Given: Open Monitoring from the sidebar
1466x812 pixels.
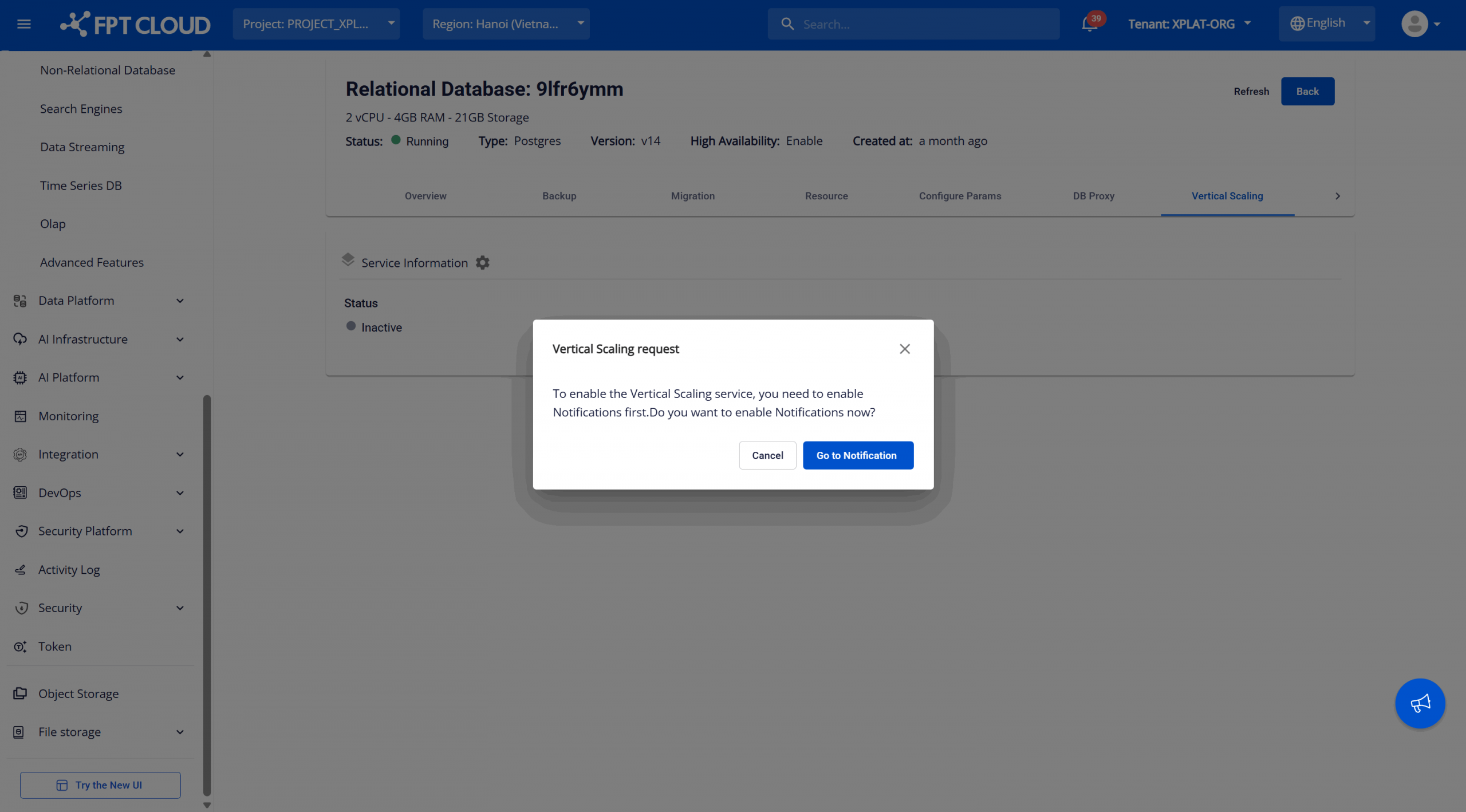Looking at the screenshot, I should click(68, 416).
